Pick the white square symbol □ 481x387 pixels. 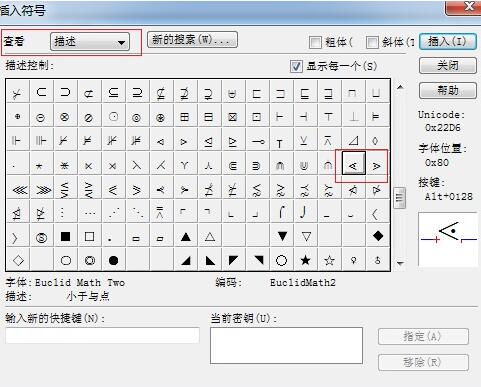[89, 236]
